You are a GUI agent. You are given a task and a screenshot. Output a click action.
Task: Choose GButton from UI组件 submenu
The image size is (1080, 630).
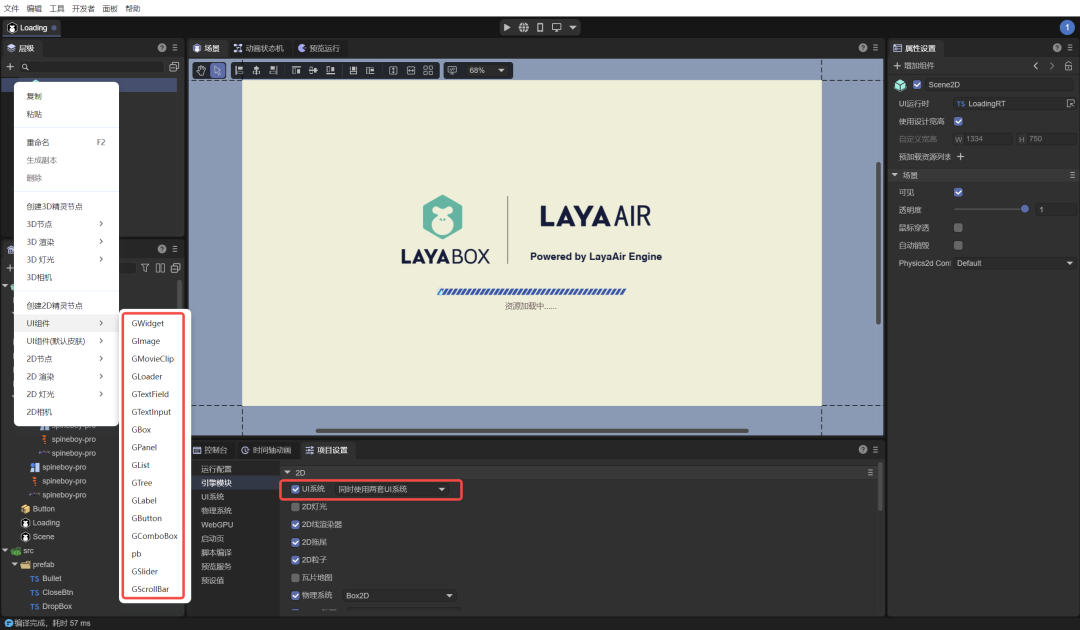click(147, 518)
